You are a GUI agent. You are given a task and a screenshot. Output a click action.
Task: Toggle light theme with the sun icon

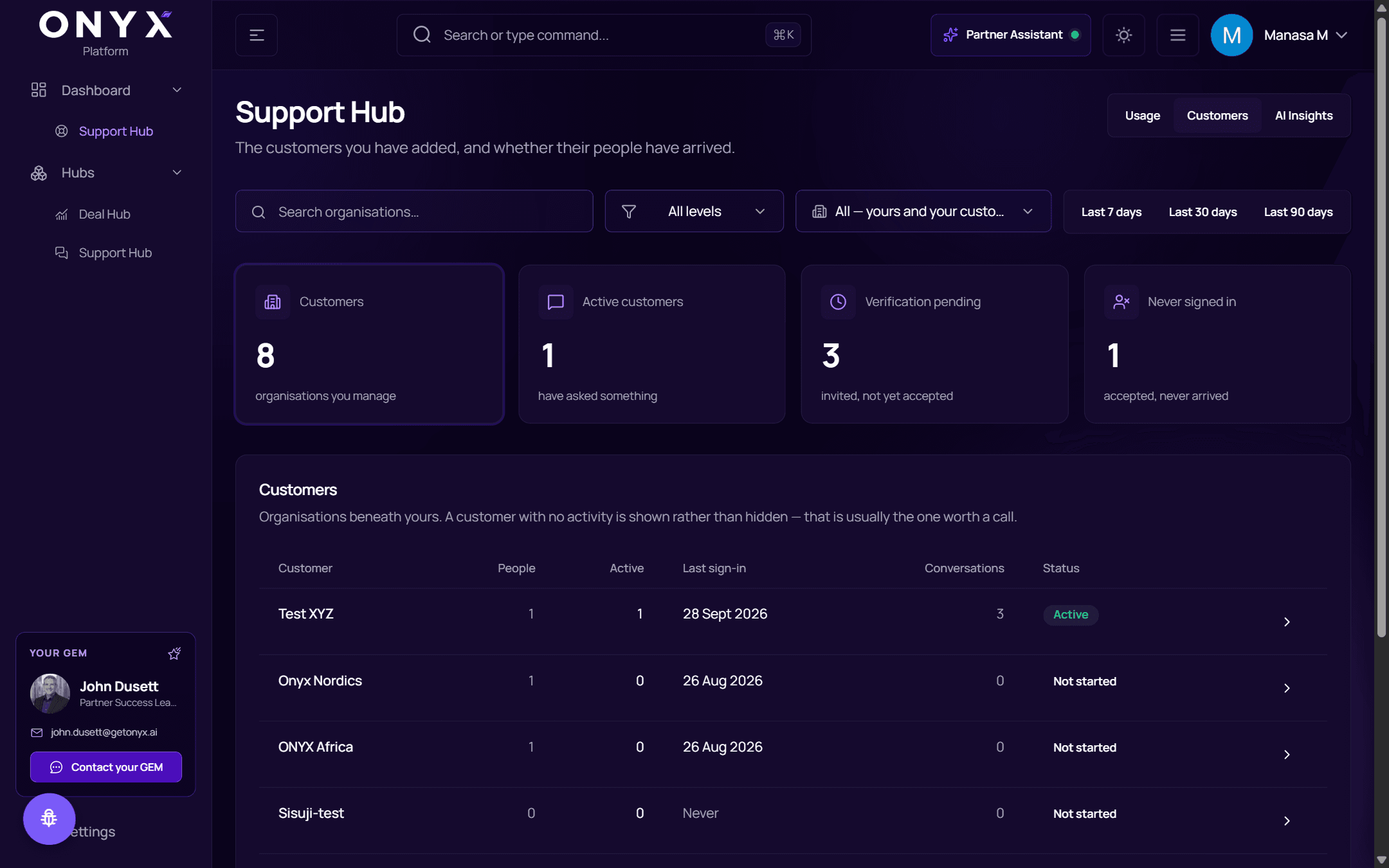coord(1123,35)
